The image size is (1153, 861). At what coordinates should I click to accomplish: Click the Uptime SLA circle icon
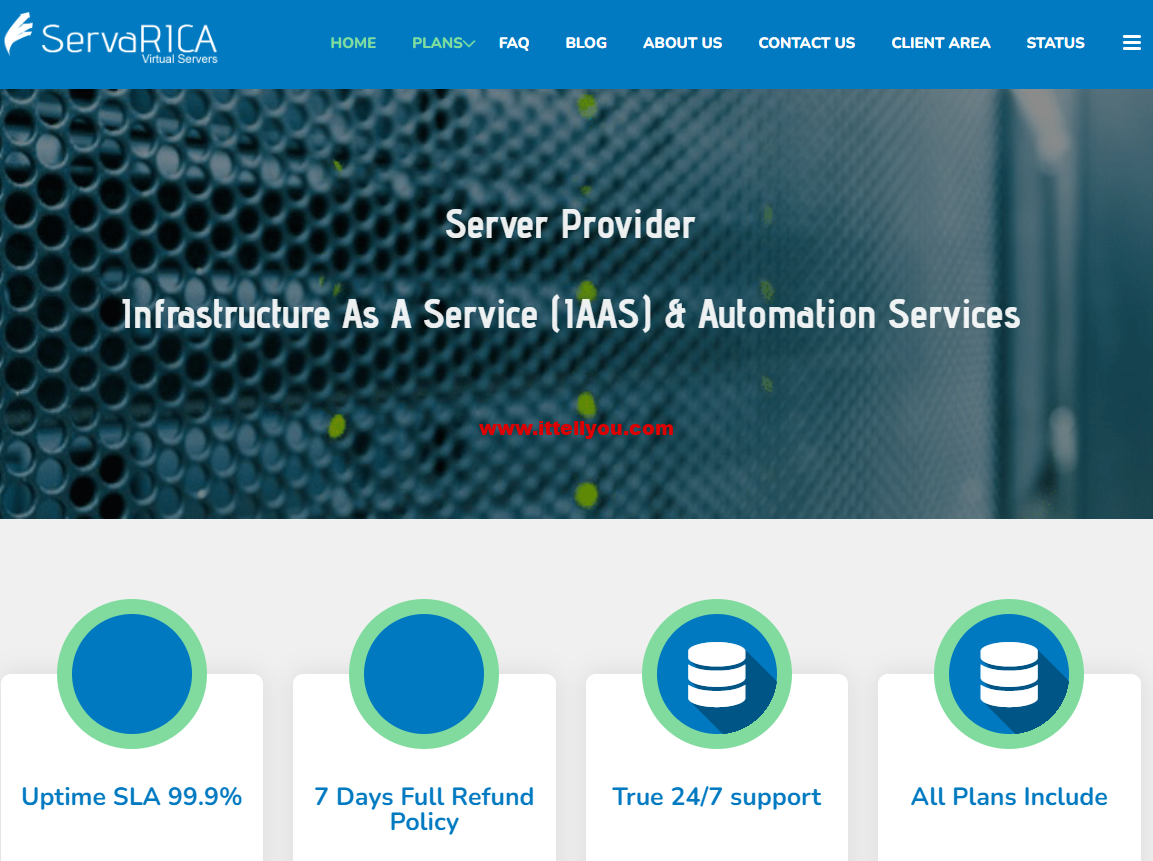(x=132, y=673)
